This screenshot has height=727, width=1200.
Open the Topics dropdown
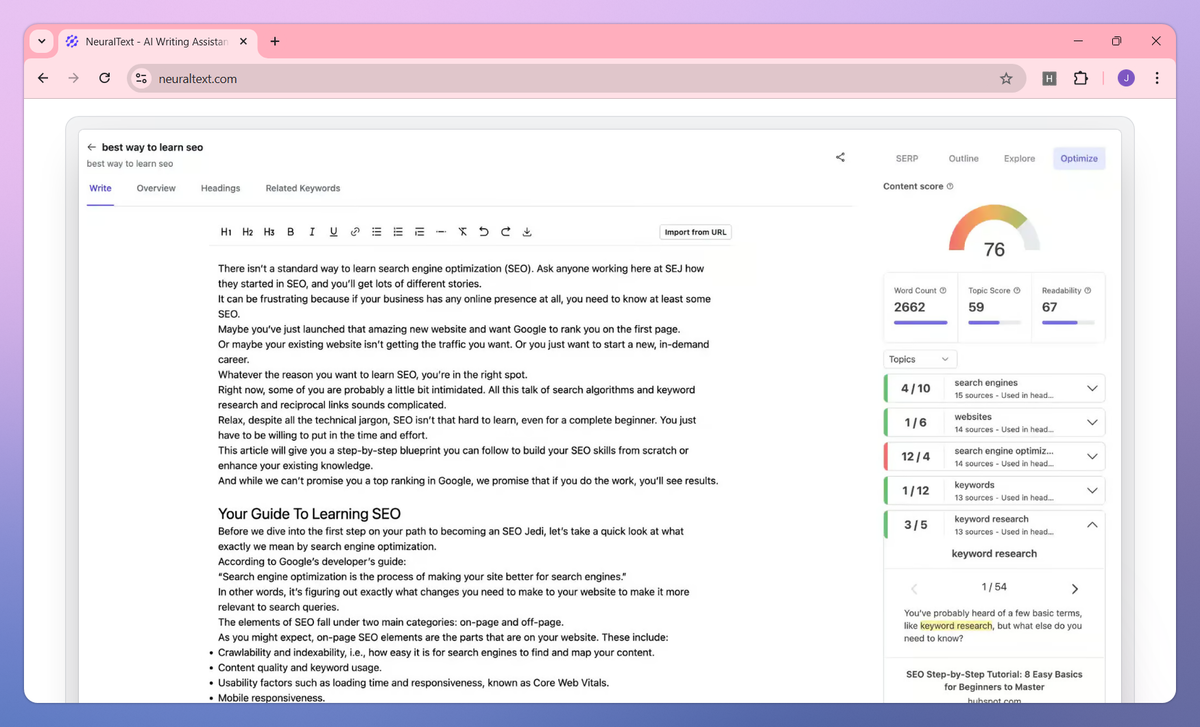pyautogui.click(x=919, y=358)
